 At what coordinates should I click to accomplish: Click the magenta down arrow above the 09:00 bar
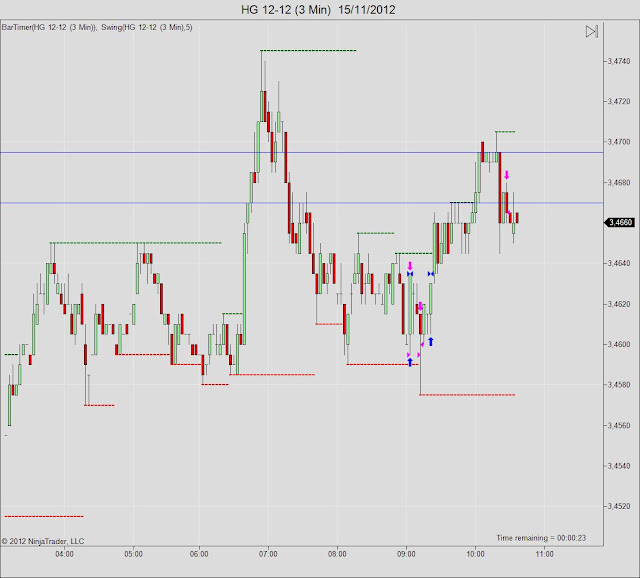pos(410,266)
